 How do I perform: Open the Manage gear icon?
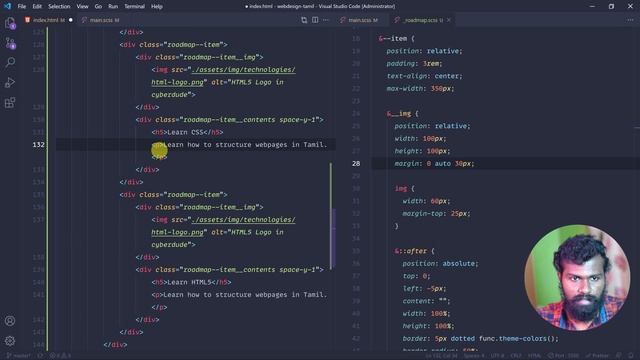(10, 340)
